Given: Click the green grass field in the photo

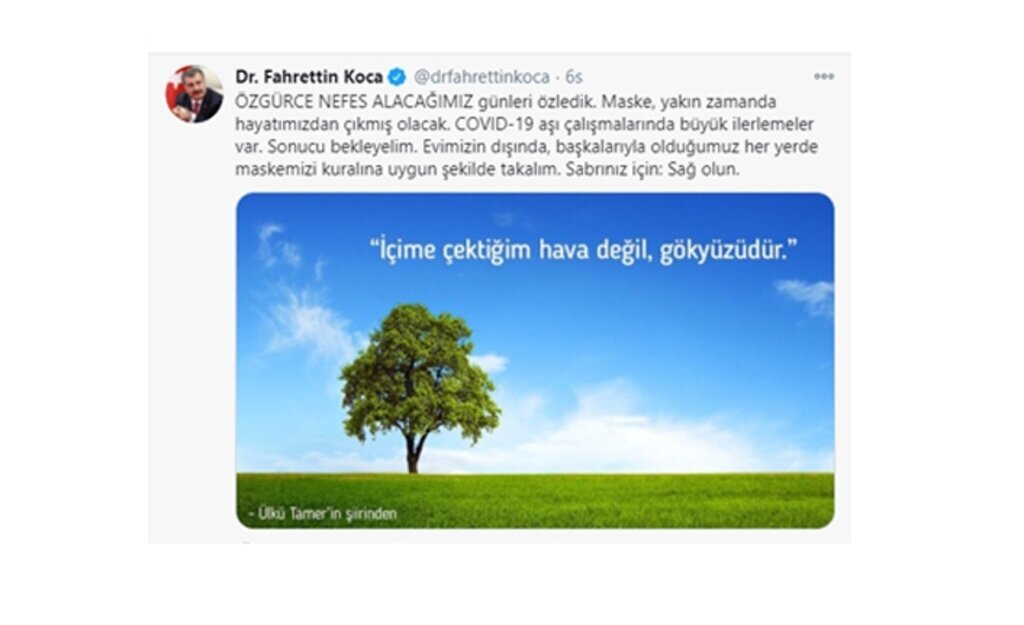Looking at the screenshot, I should coord(535,500).
